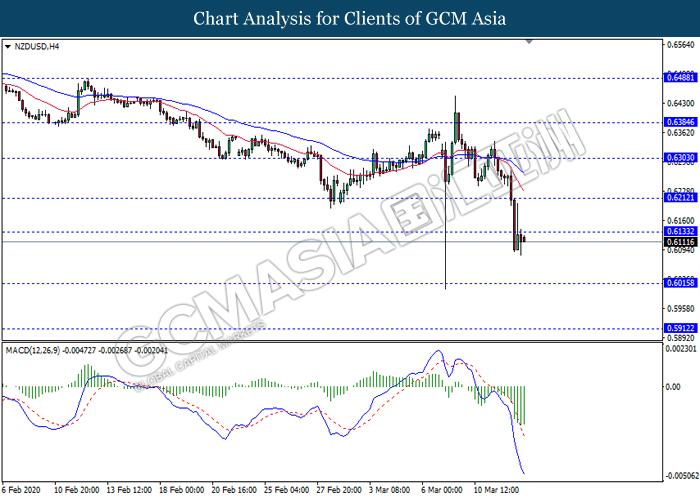Click the 0.59122 support level label
Image resolution: width=700 pixels, height=500 pixels.
click(680, 328)
